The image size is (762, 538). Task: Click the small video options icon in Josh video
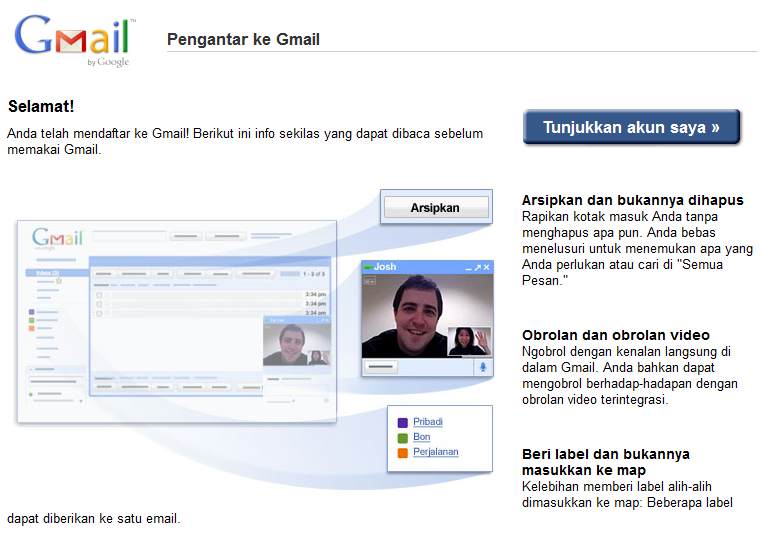[x=370, y=280]
